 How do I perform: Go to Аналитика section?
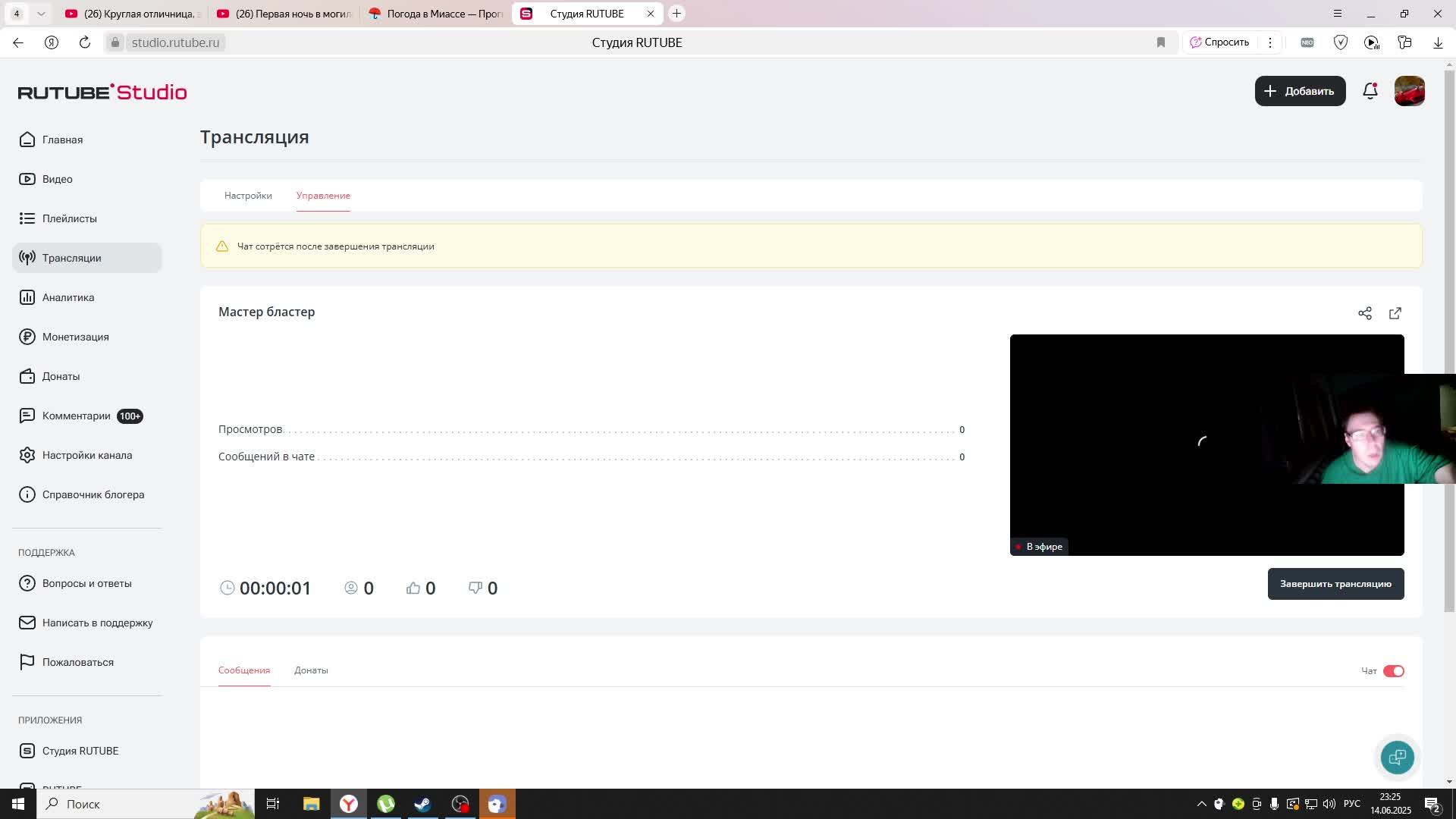[68, 297]
